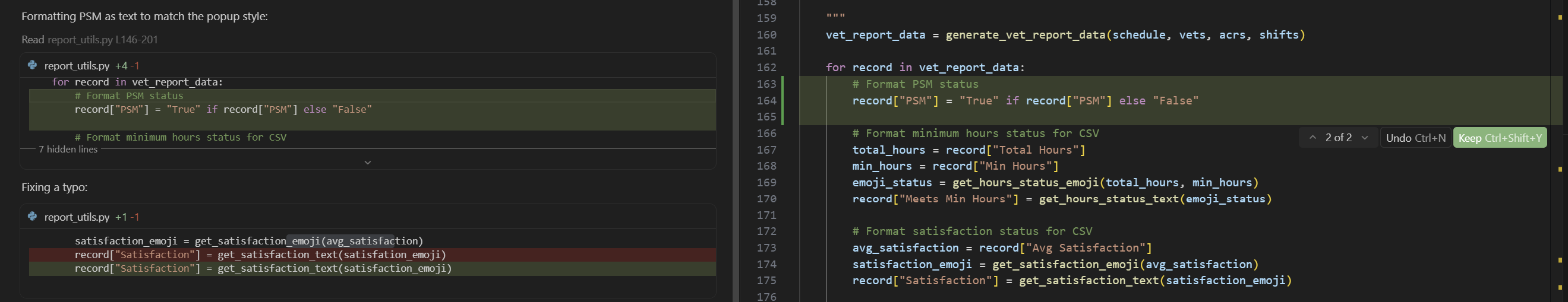Click '# Format satisfaction status for CSV' comment
Viewport: 1568px width, 302px height.
(x=972, y=231)
